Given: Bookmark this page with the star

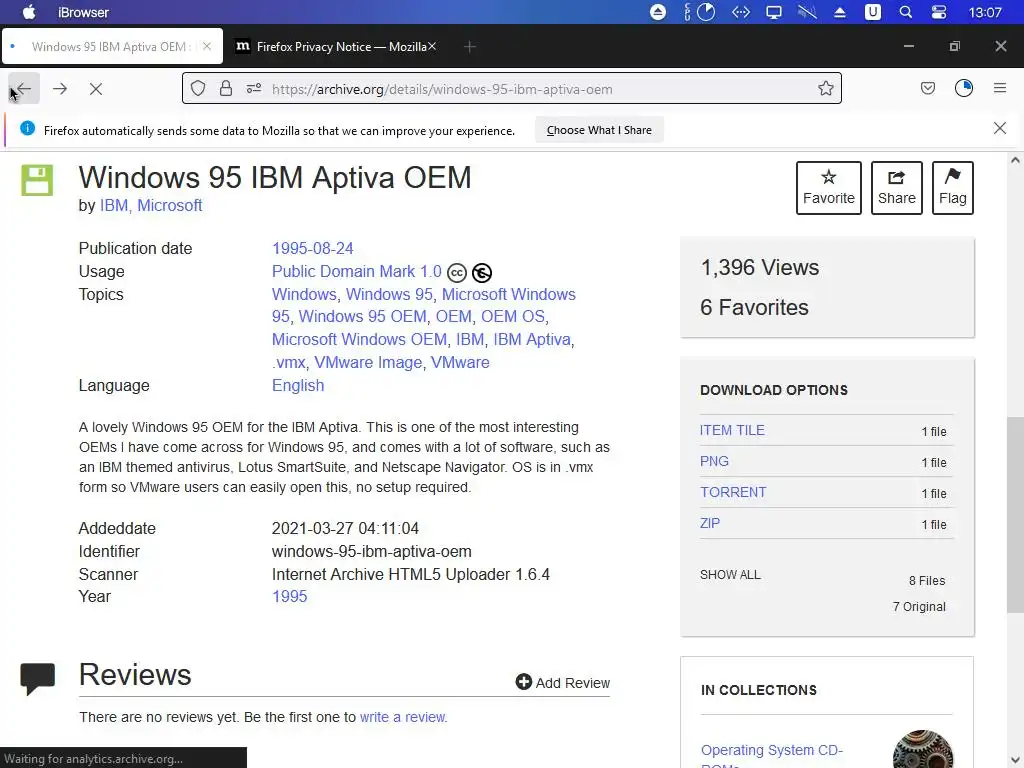Looking at the screenshot, I should pos(825,88).
